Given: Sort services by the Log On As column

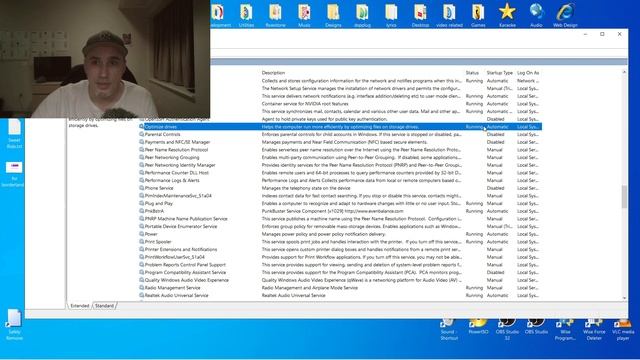Looking at the screenshot, I should (x=528, y=73).
